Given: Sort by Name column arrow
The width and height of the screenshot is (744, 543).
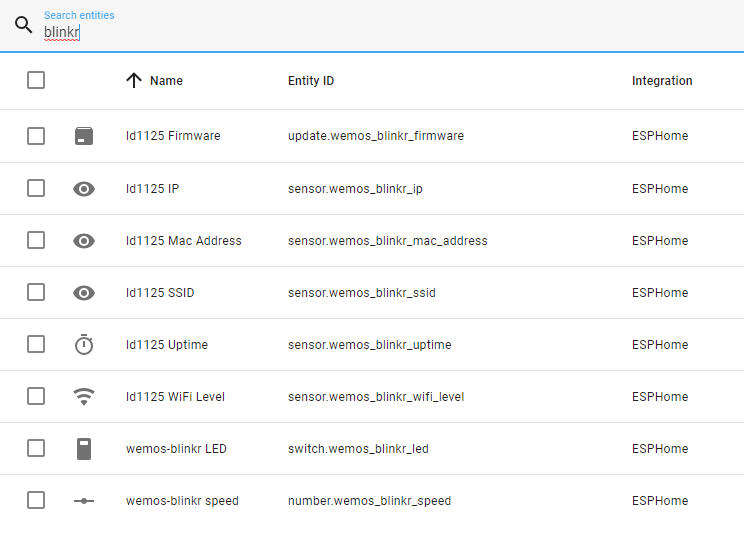Looking at the screenshot, I should [x=134, y=80].
